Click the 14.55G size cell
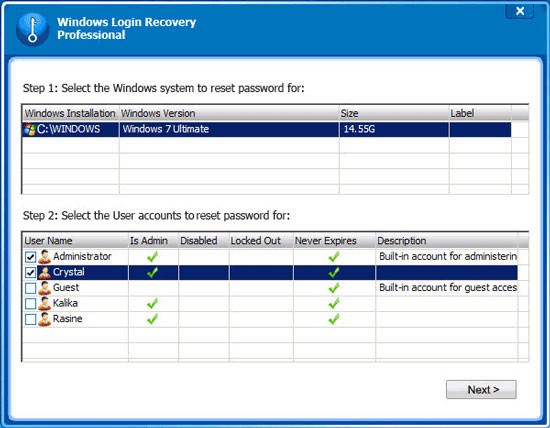 tap(394, 129)
